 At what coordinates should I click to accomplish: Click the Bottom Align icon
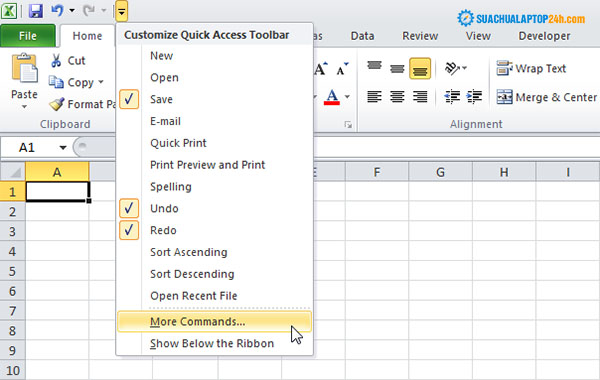420,69
